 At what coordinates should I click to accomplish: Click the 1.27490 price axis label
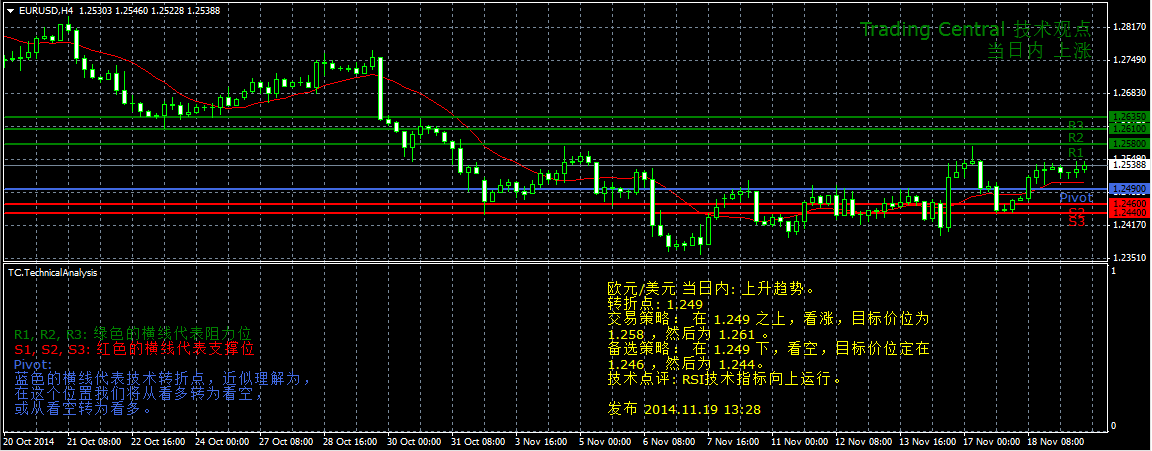1131,59
